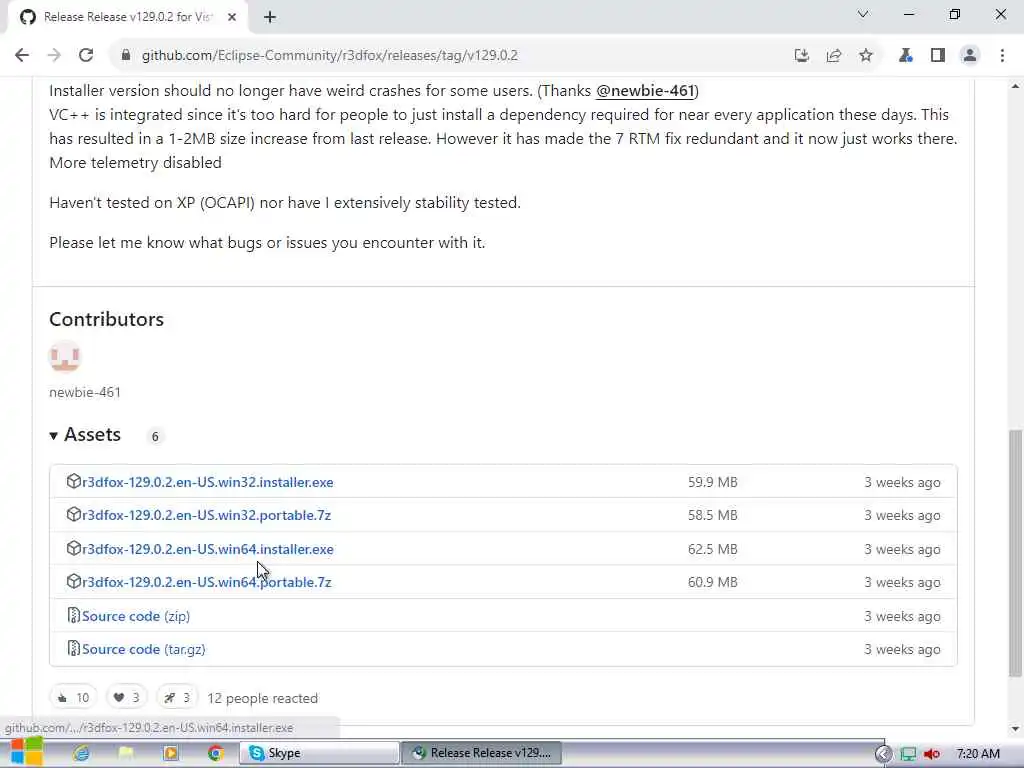Download Source code (tar.gz)
This screenshot has height=768, width=1024.
[x=144, y=649]
